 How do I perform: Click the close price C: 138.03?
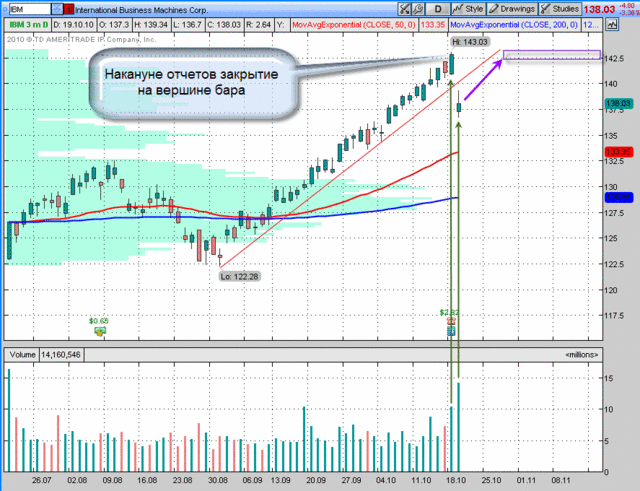click(x=224, y=25)
